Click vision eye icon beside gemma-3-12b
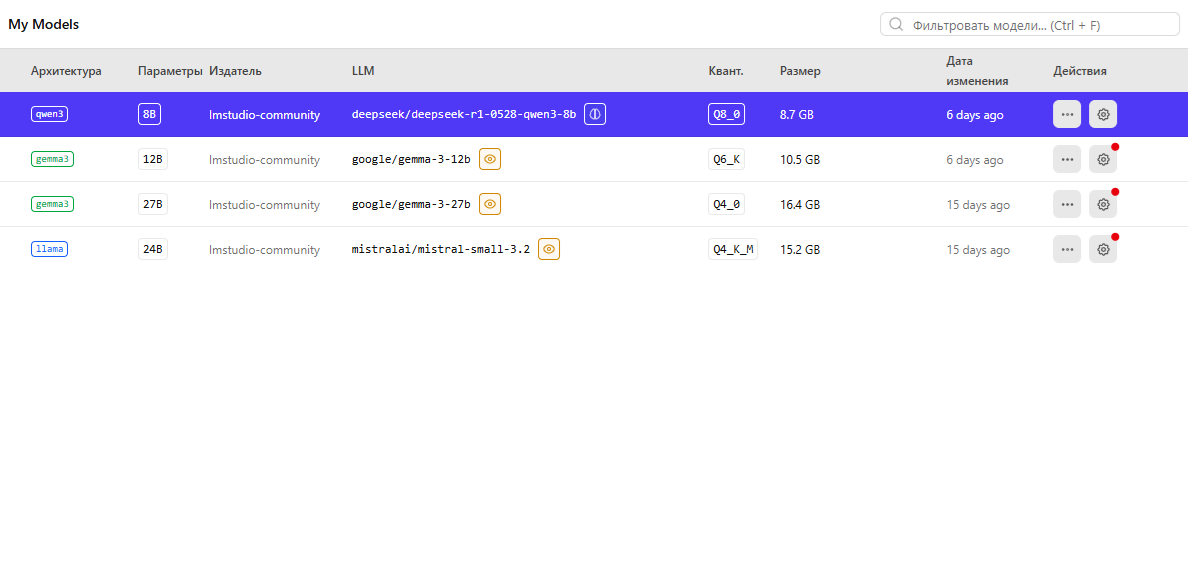 (490, 159)
